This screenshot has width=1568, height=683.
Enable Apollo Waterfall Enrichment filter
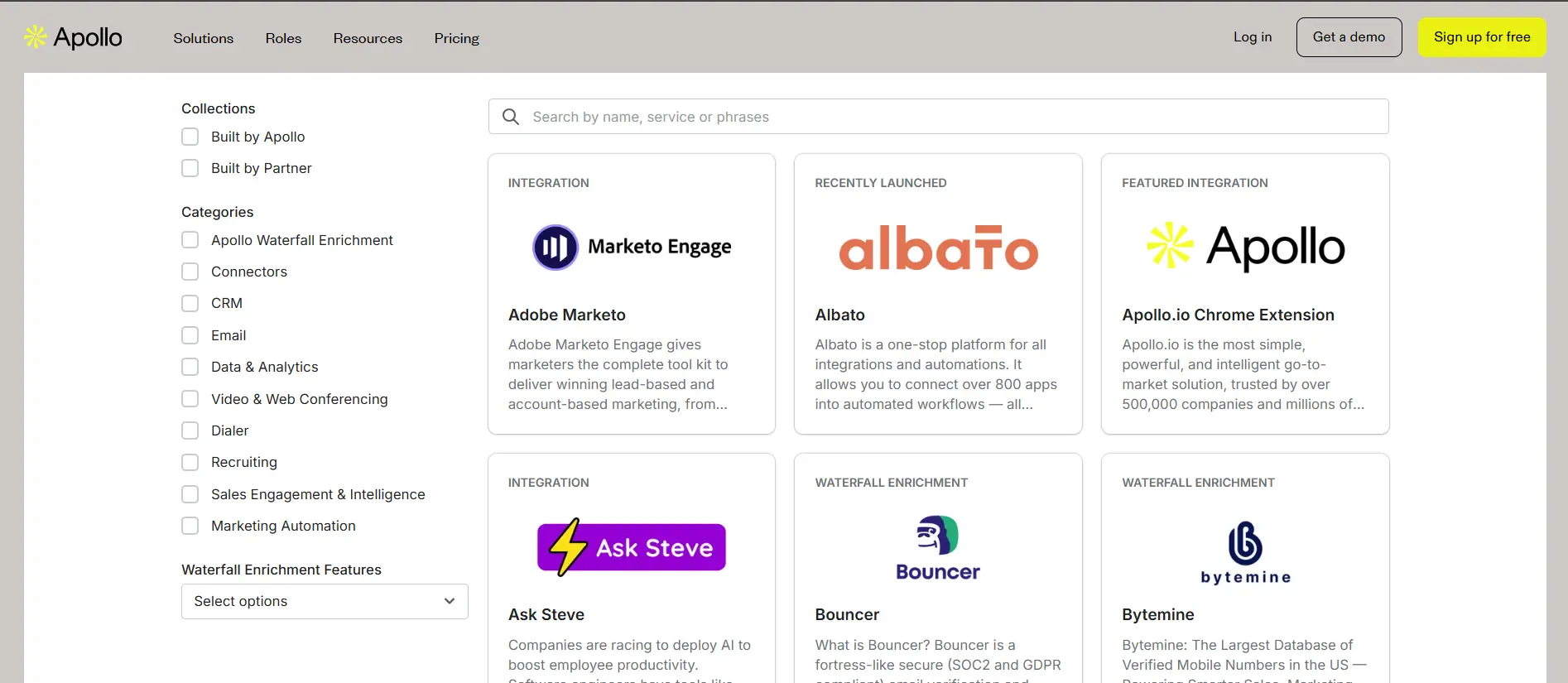click(x=190, y=240)
